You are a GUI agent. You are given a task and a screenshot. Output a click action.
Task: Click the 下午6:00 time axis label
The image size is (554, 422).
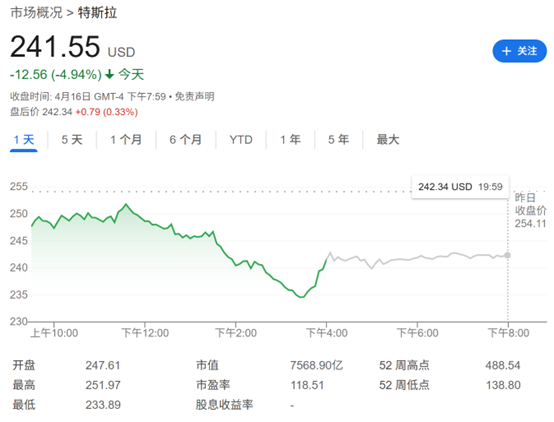coord(417,333)
